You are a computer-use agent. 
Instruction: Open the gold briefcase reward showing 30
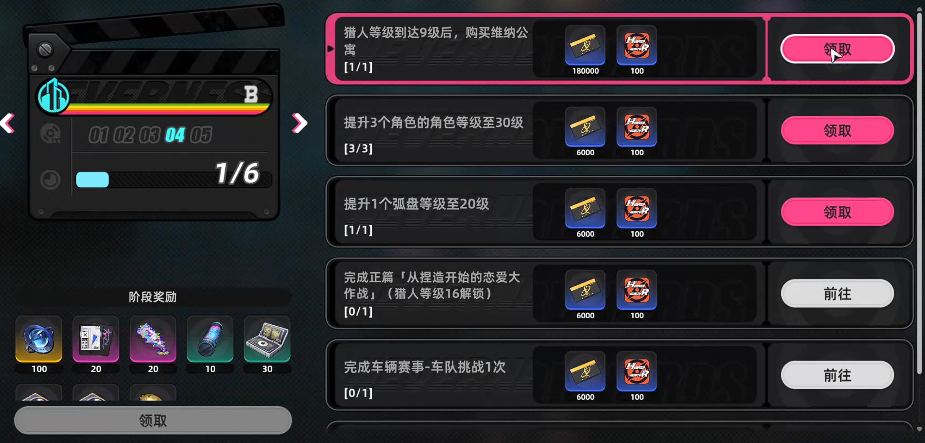[x=267, y=339]
